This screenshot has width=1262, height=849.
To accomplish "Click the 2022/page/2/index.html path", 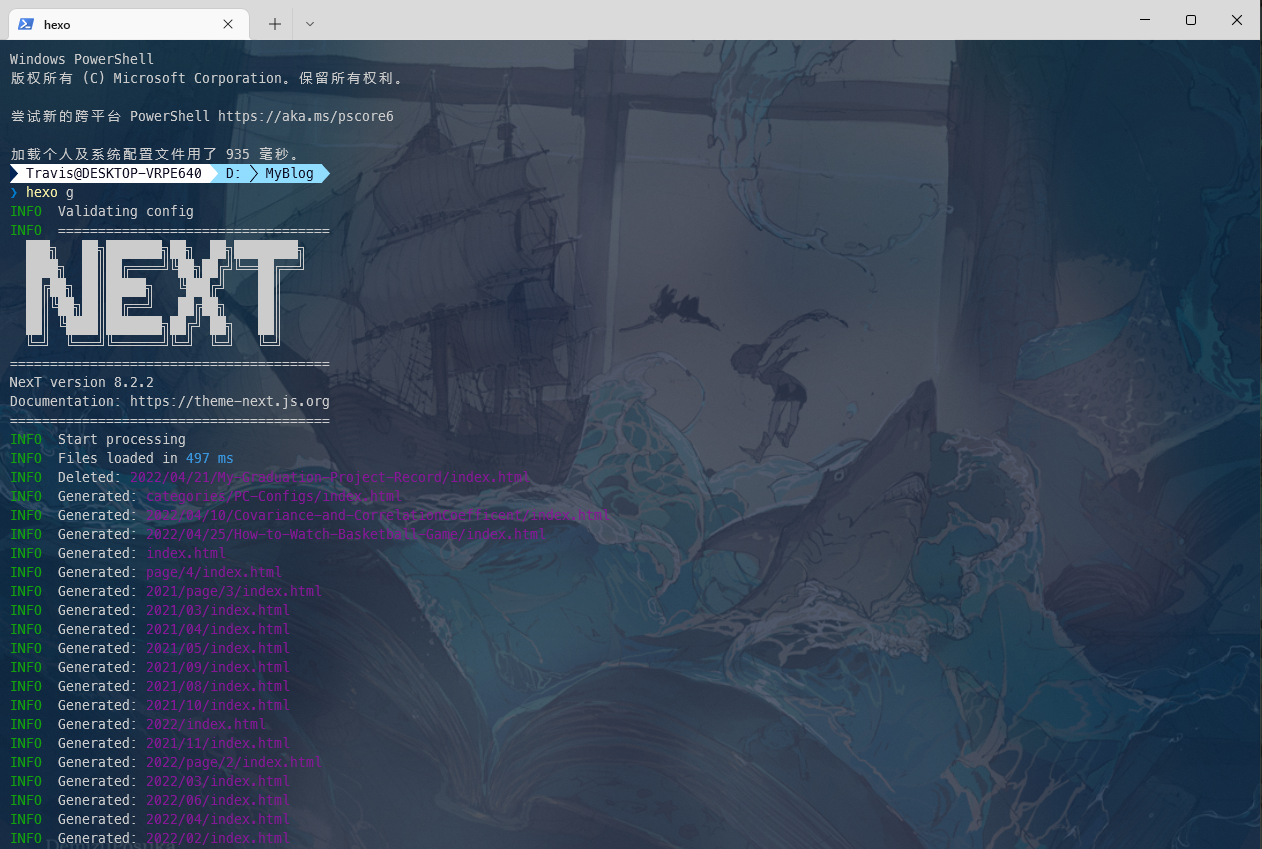I will pyautogui.click(x=234, y=762).
